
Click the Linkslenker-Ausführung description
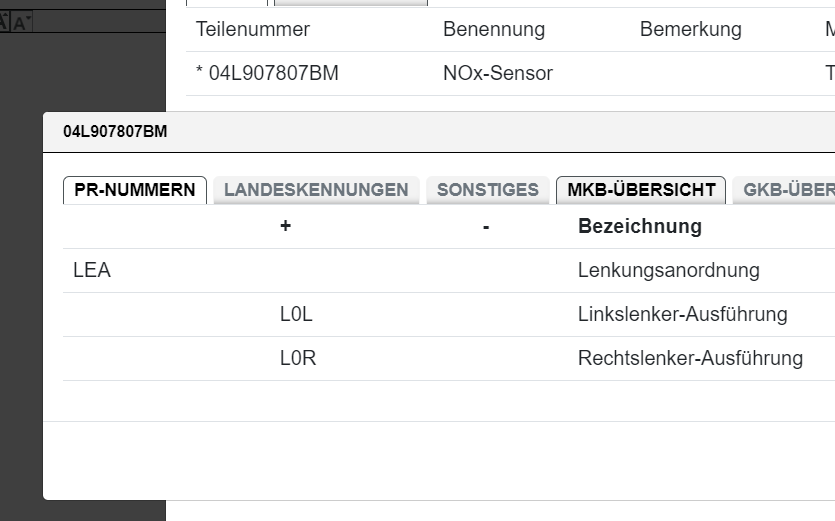[x=682, y=314]
